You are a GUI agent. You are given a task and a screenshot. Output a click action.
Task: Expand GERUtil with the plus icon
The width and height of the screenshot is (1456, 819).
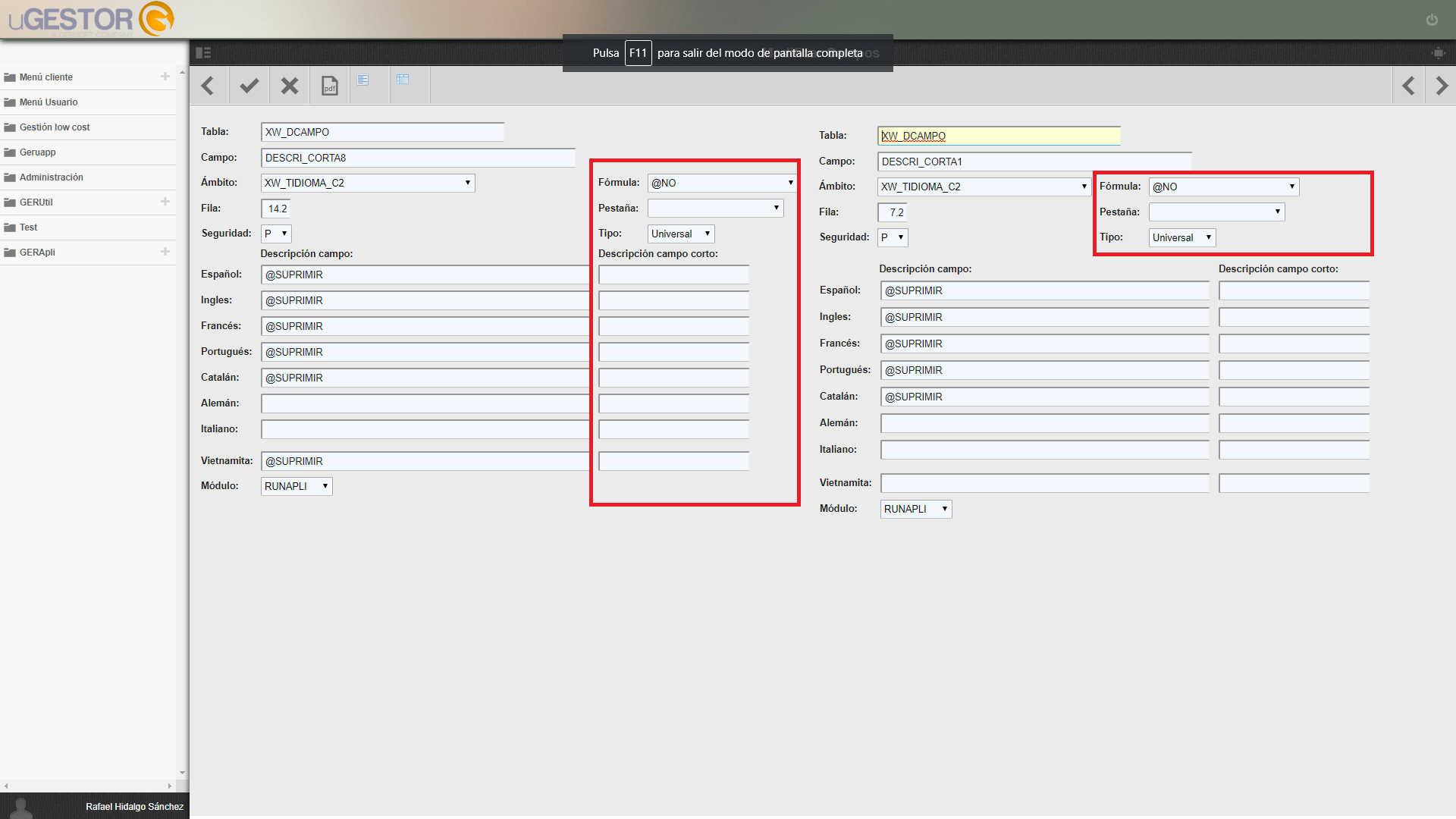(165, 202)
